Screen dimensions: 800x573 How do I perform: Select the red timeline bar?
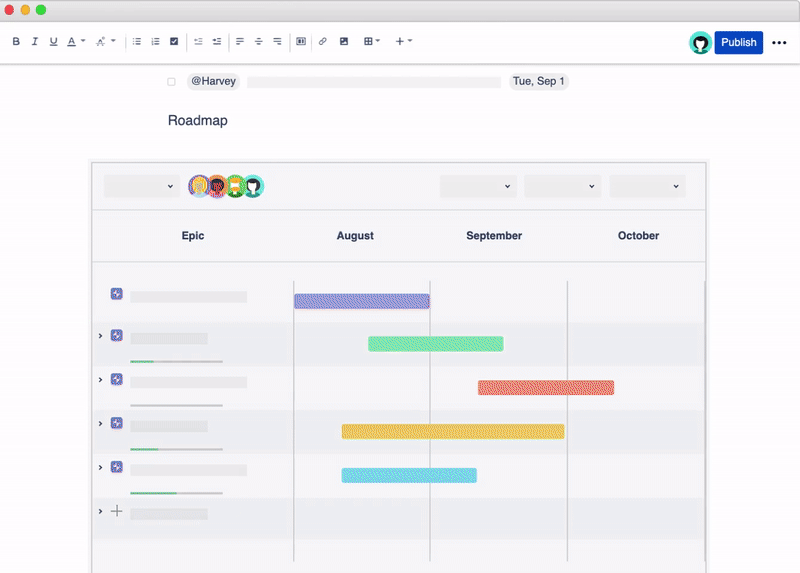tap(546, 388)
